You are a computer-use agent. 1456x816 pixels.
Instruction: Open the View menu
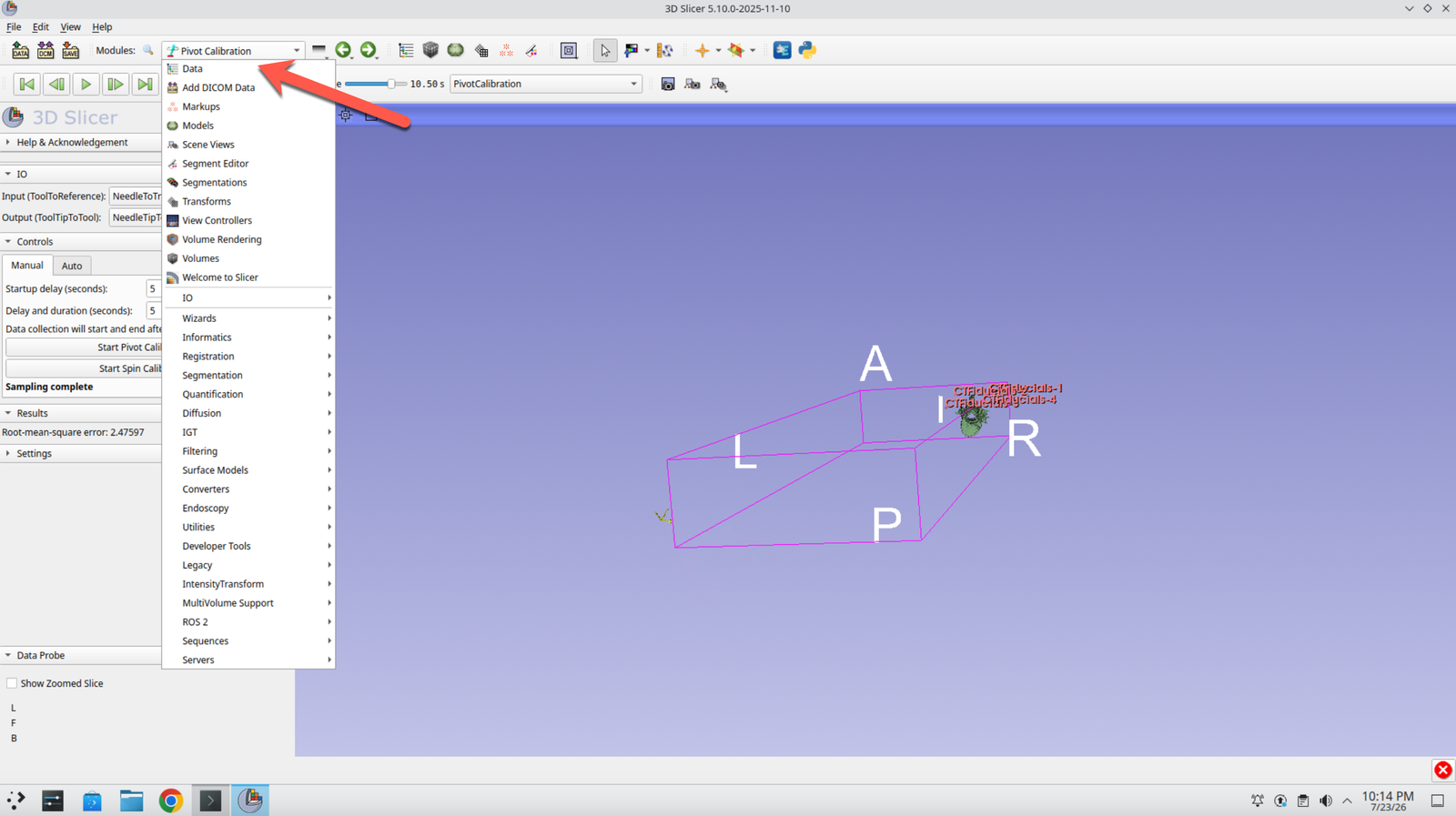pos(70,27)
